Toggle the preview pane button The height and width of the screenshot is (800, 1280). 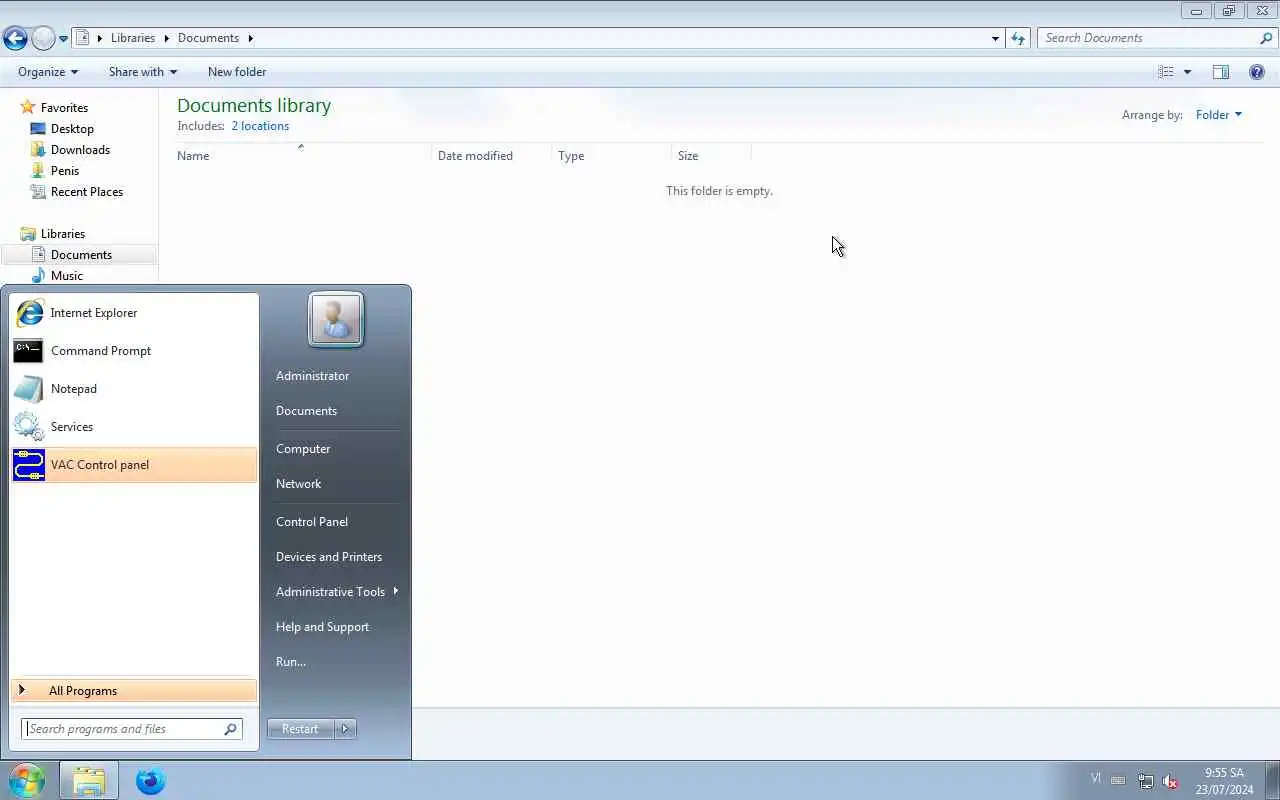pyautogui.click(x=1221, y=72)
